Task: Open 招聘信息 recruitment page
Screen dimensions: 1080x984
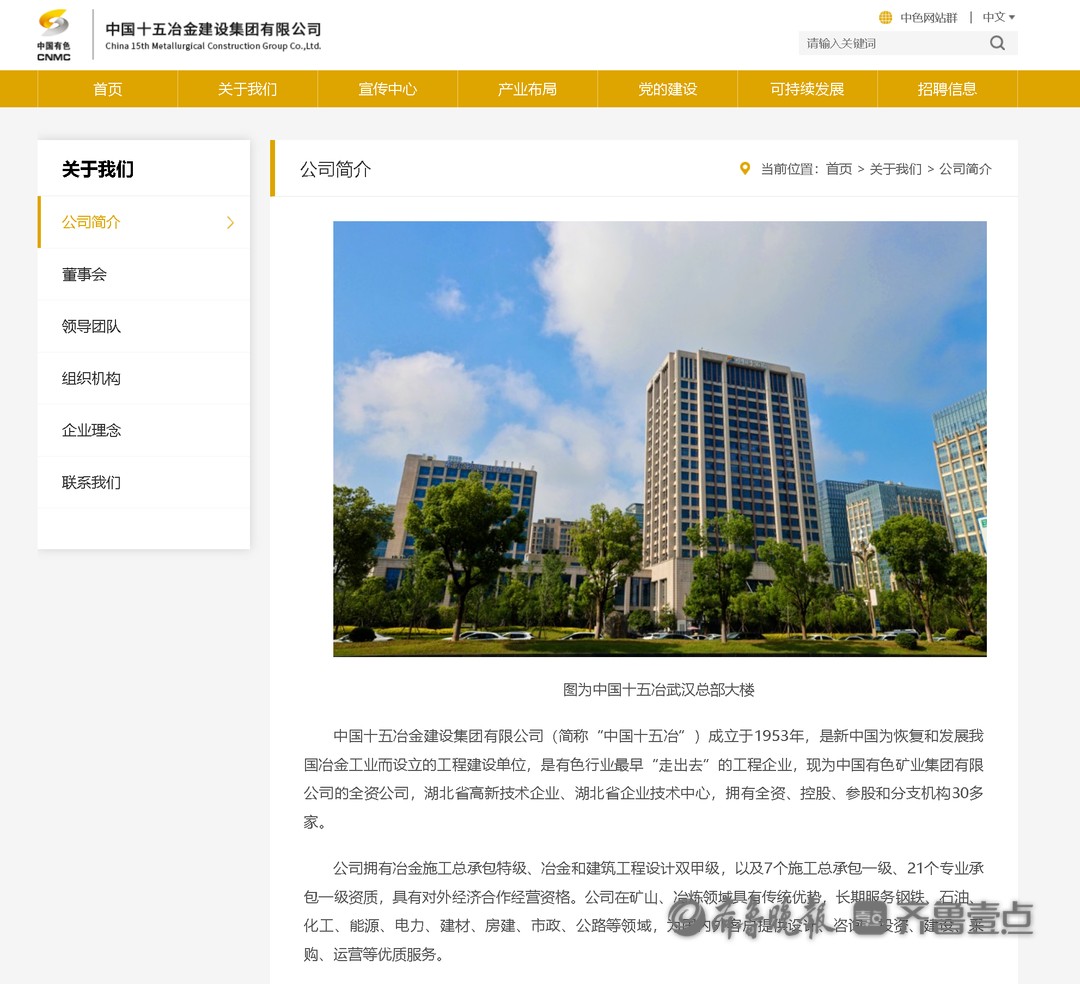Action: [x=947, y=89]
